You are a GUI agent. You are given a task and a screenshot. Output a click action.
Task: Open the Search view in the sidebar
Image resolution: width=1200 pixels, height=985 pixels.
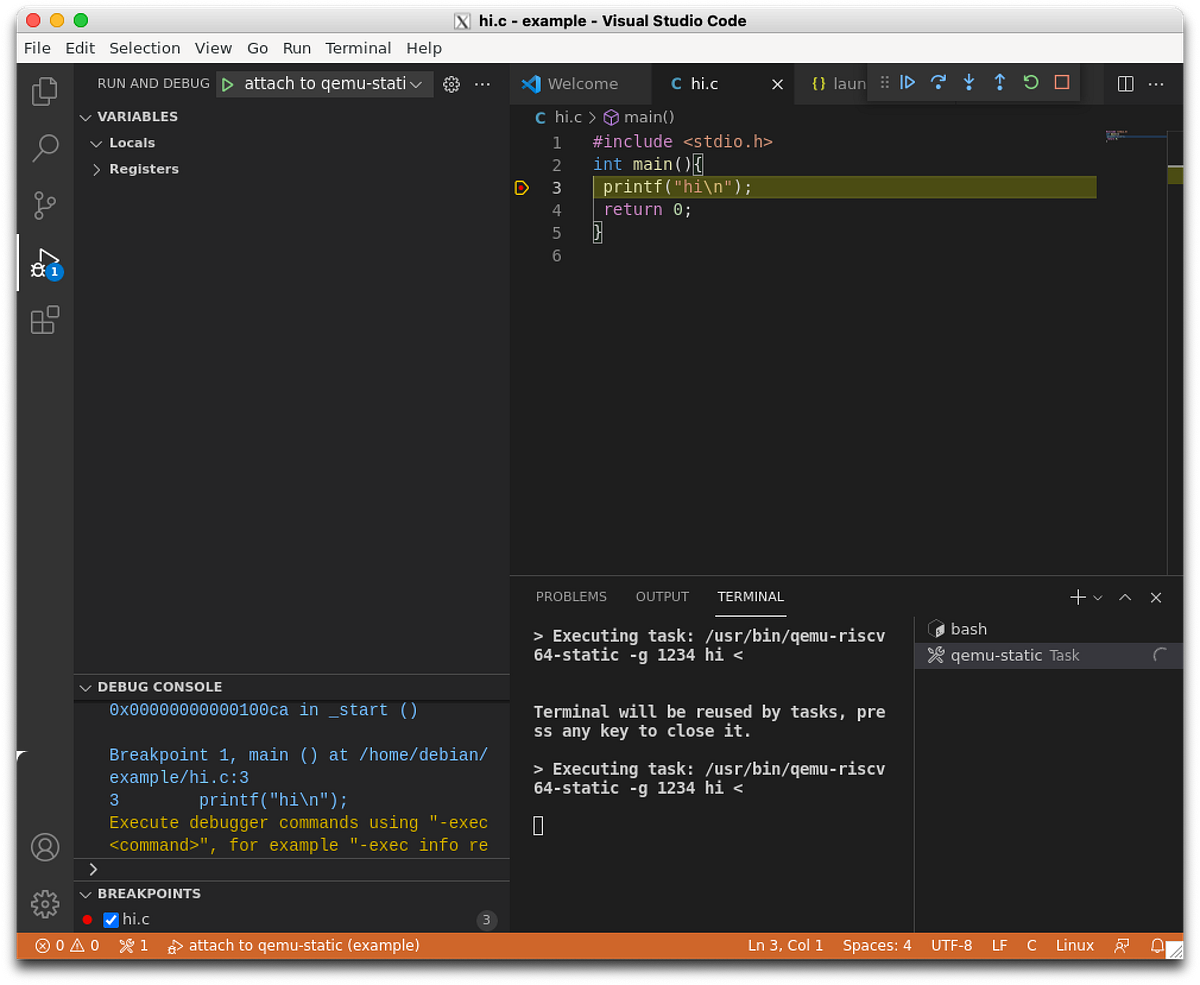point(45,147)
